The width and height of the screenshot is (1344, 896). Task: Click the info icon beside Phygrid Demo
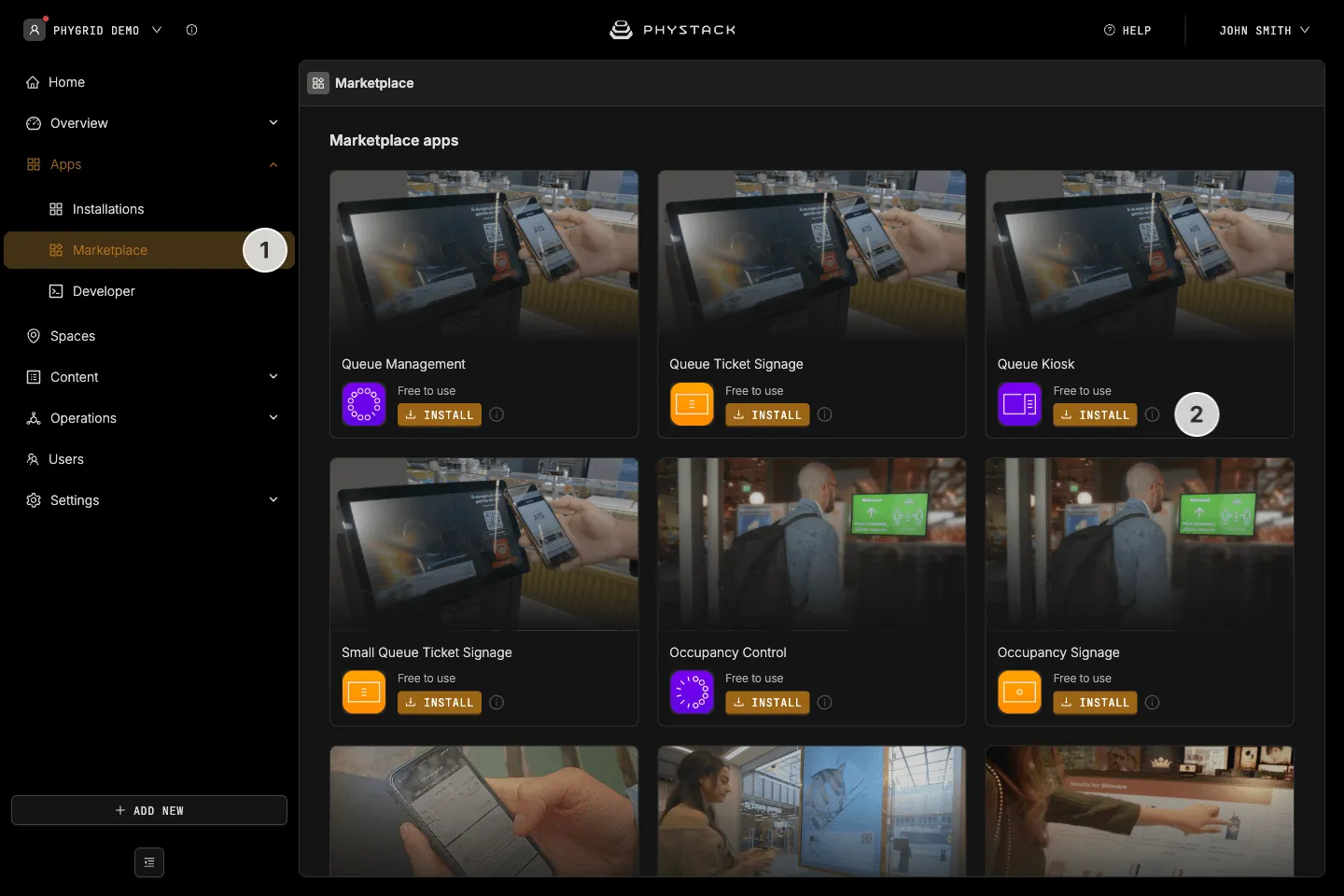point(191,30)
